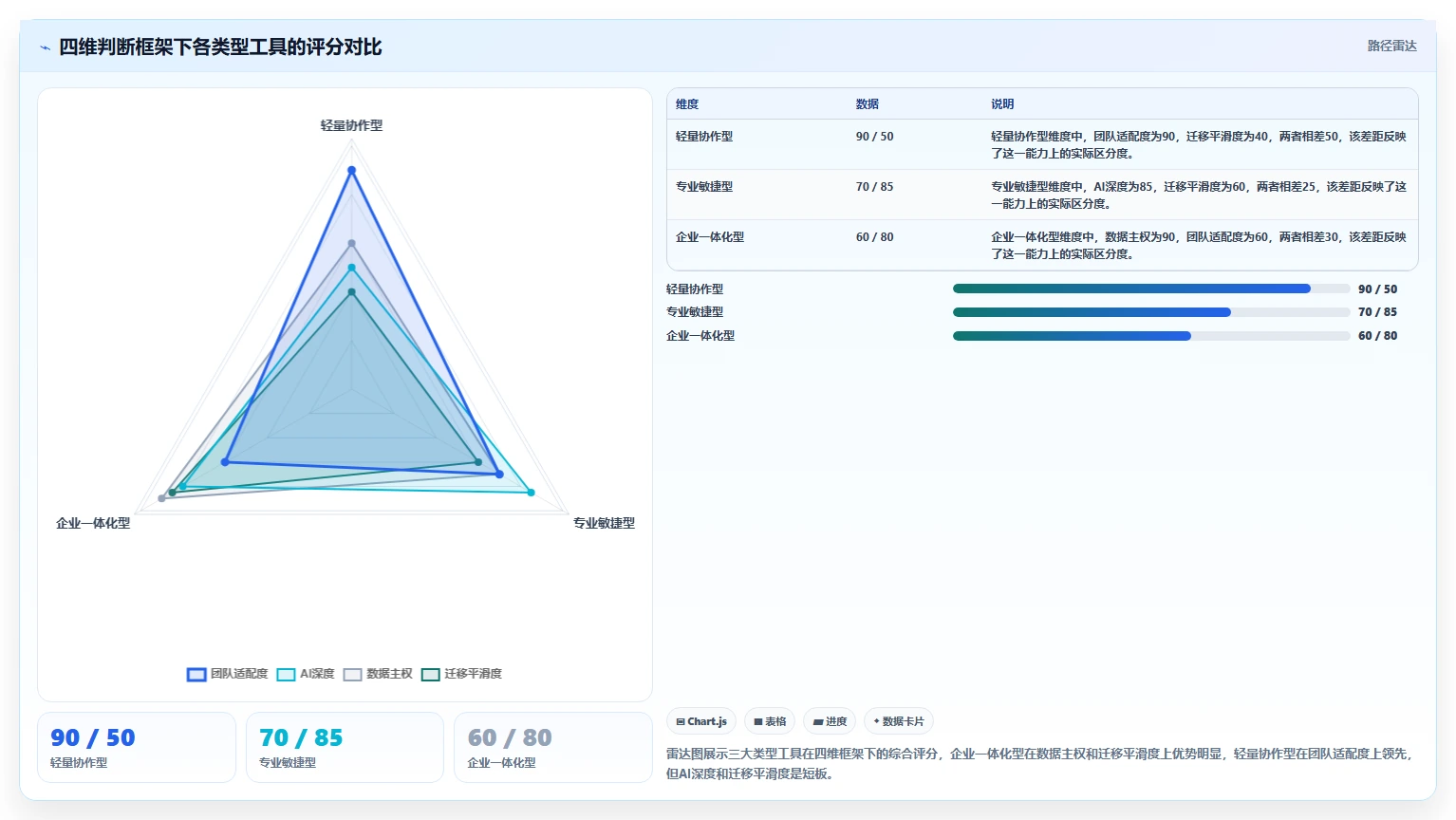
Task: Click the 四维判断框架 page title
Action: (x=220, y=47)
